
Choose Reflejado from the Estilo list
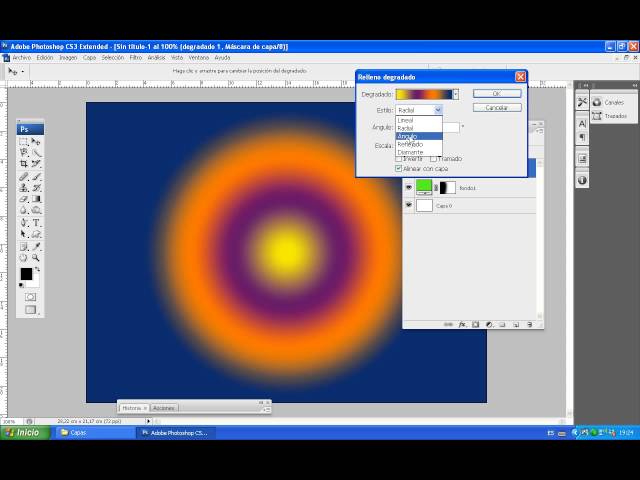(419, 144)
